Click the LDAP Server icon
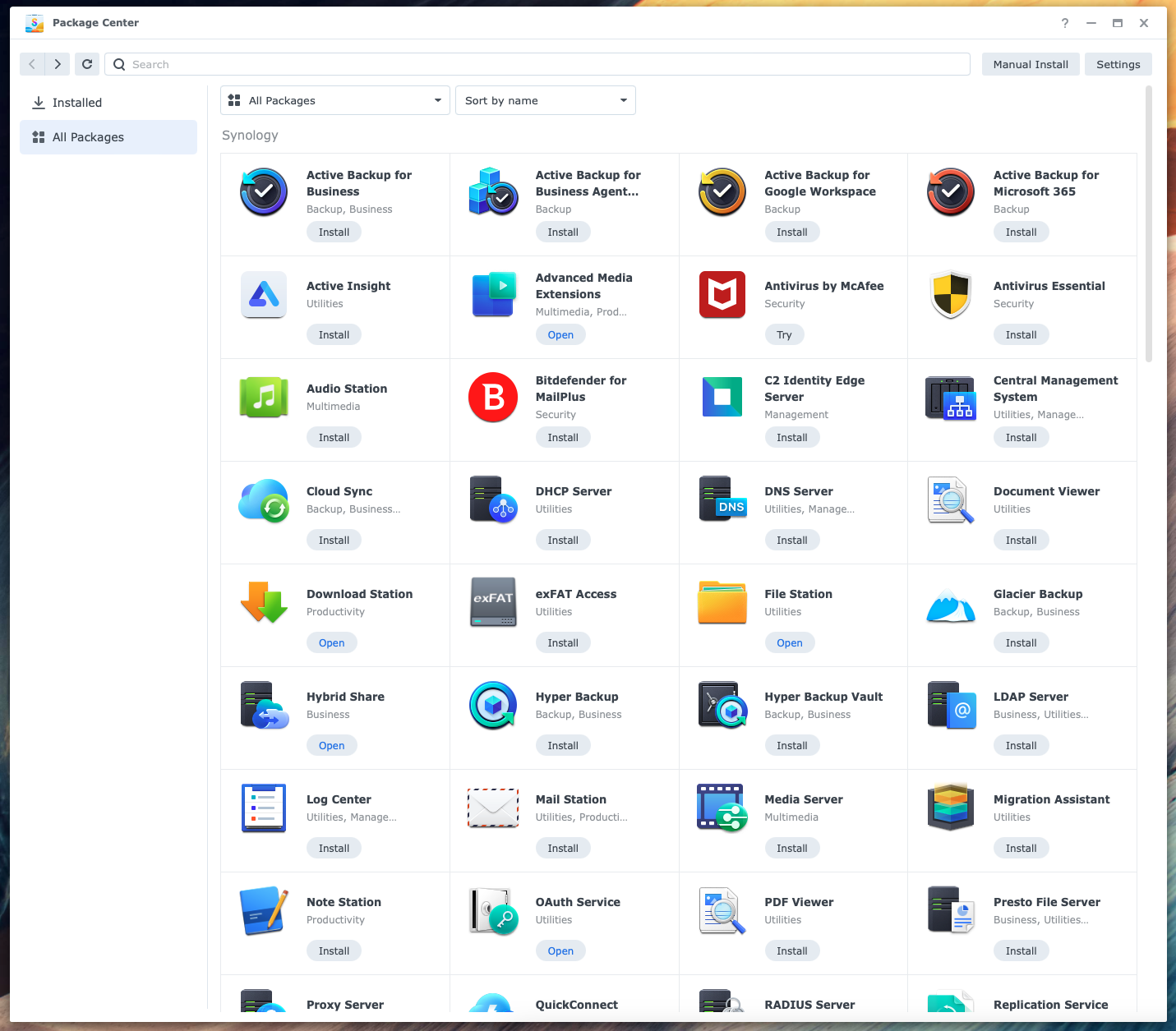This screenshot has width=1176, height=1031. click(951, 705)
